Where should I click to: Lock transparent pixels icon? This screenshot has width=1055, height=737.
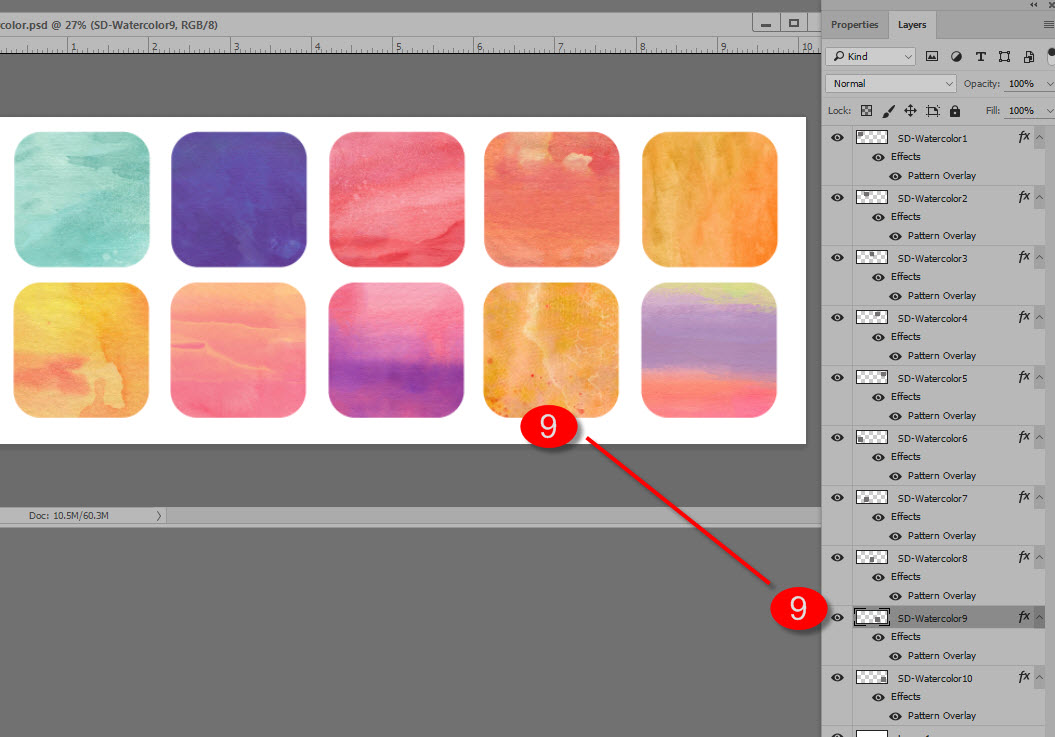(x=867, y=110)
